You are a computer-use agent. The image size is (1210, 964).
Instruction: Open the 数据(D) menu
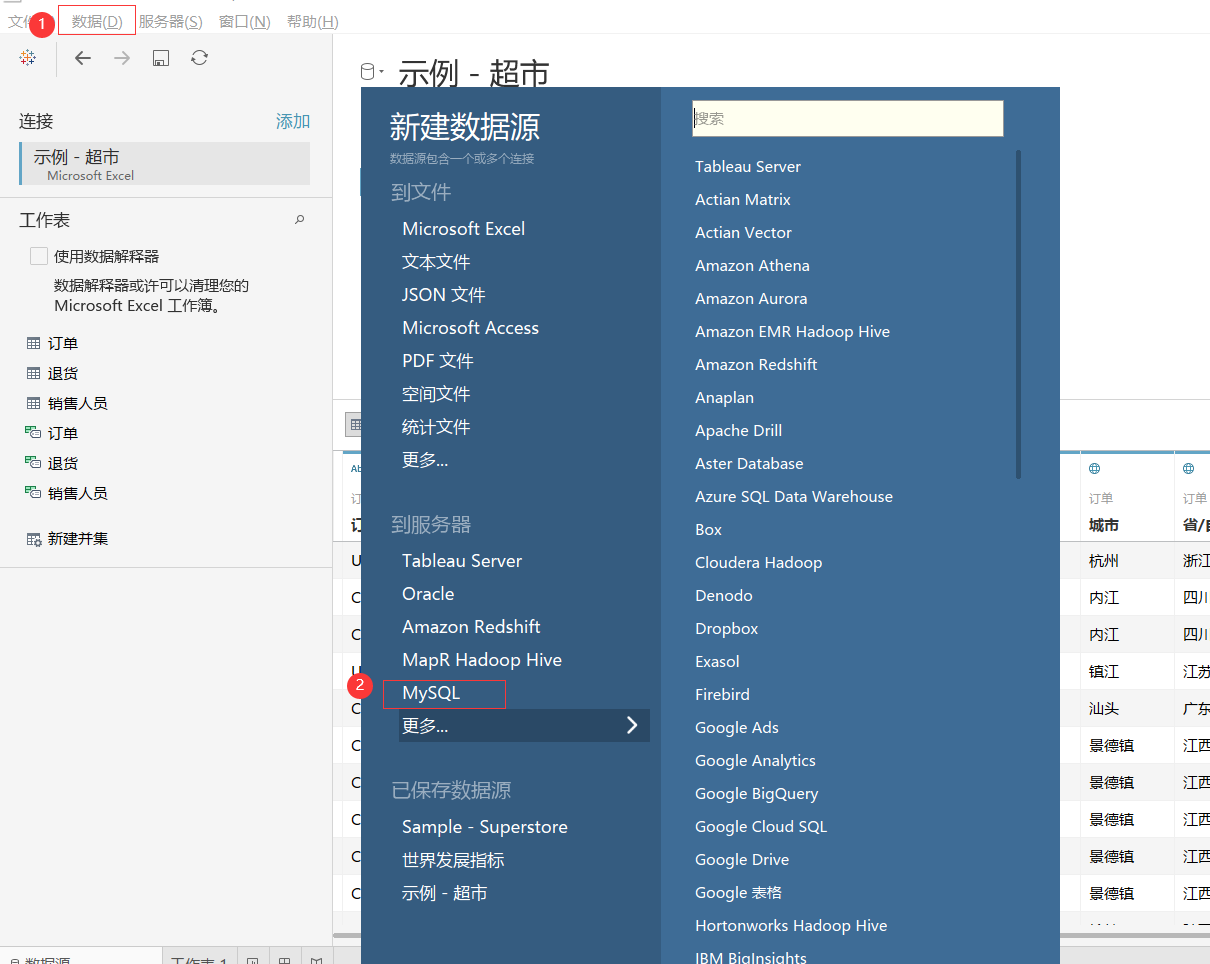97,20
